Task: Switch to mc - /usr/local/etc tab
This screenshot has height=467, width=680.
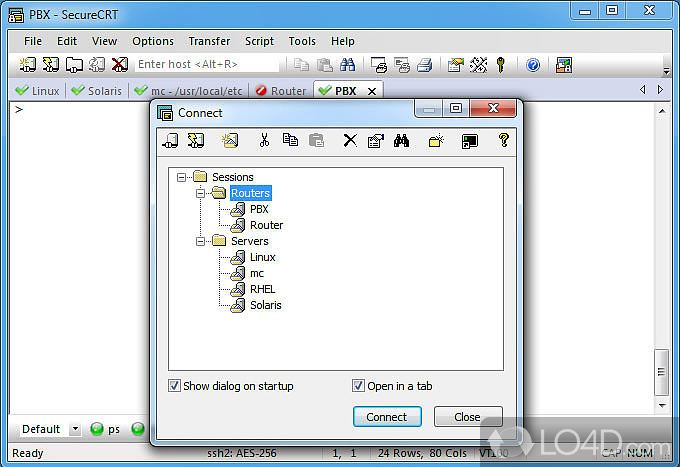Action: [x=188, y=91]
